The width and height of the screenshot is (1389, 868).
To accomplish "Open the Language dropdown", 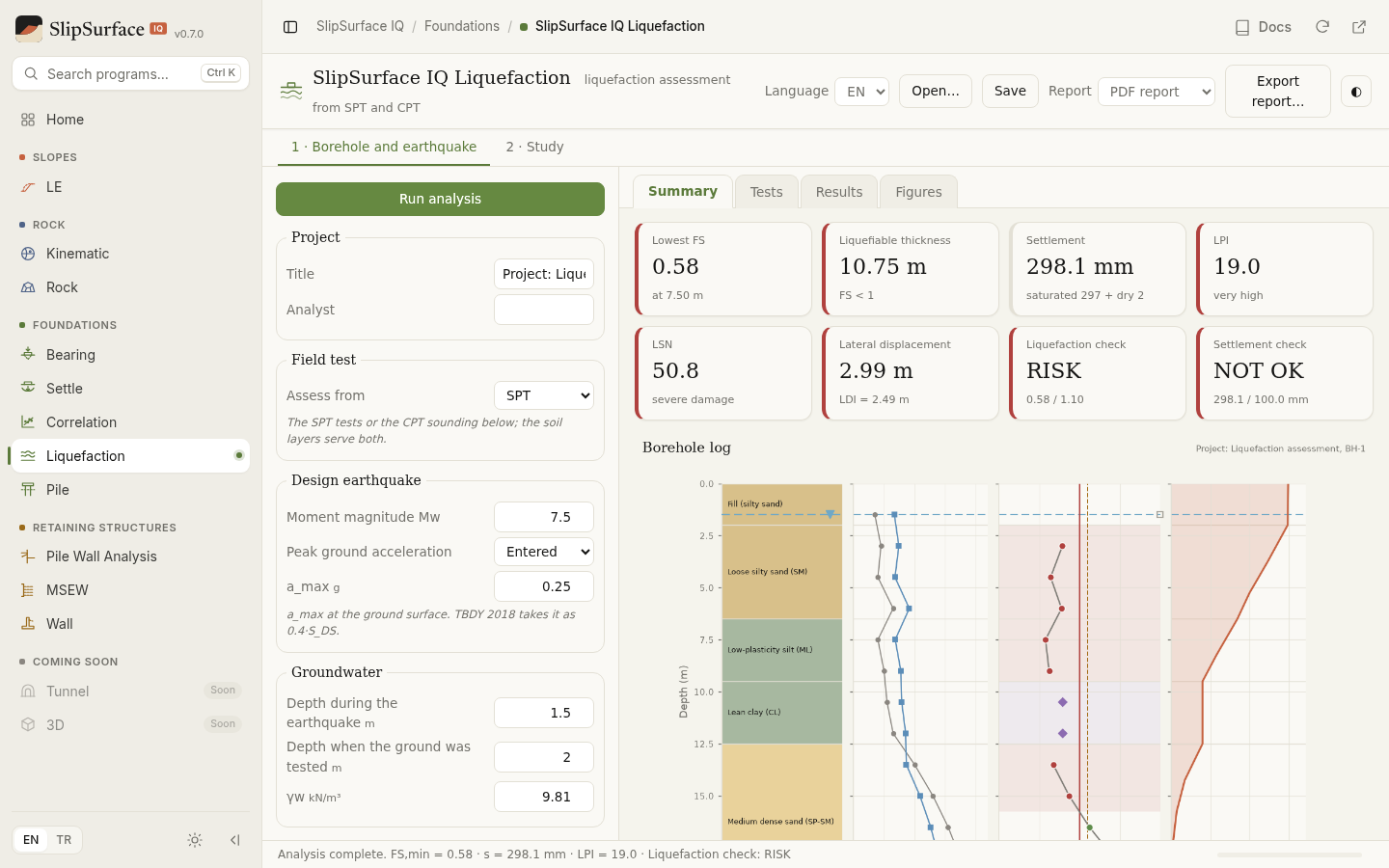I will click(x=861, y=92).
